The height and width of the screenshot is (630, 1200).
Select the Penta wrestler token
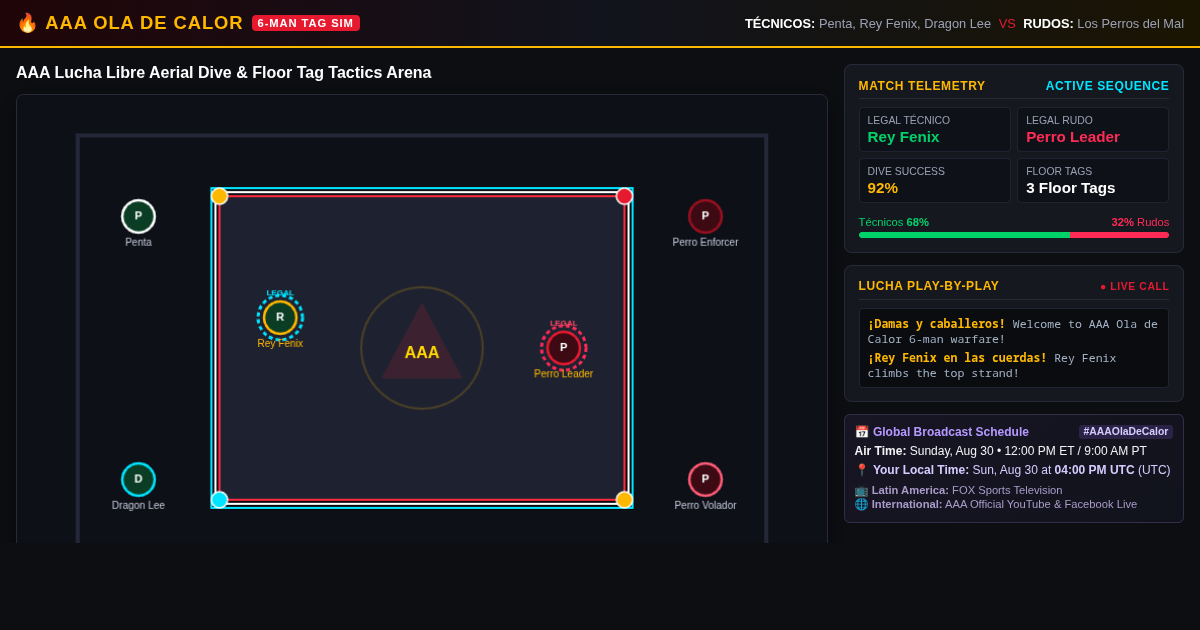tap(138, 216)
